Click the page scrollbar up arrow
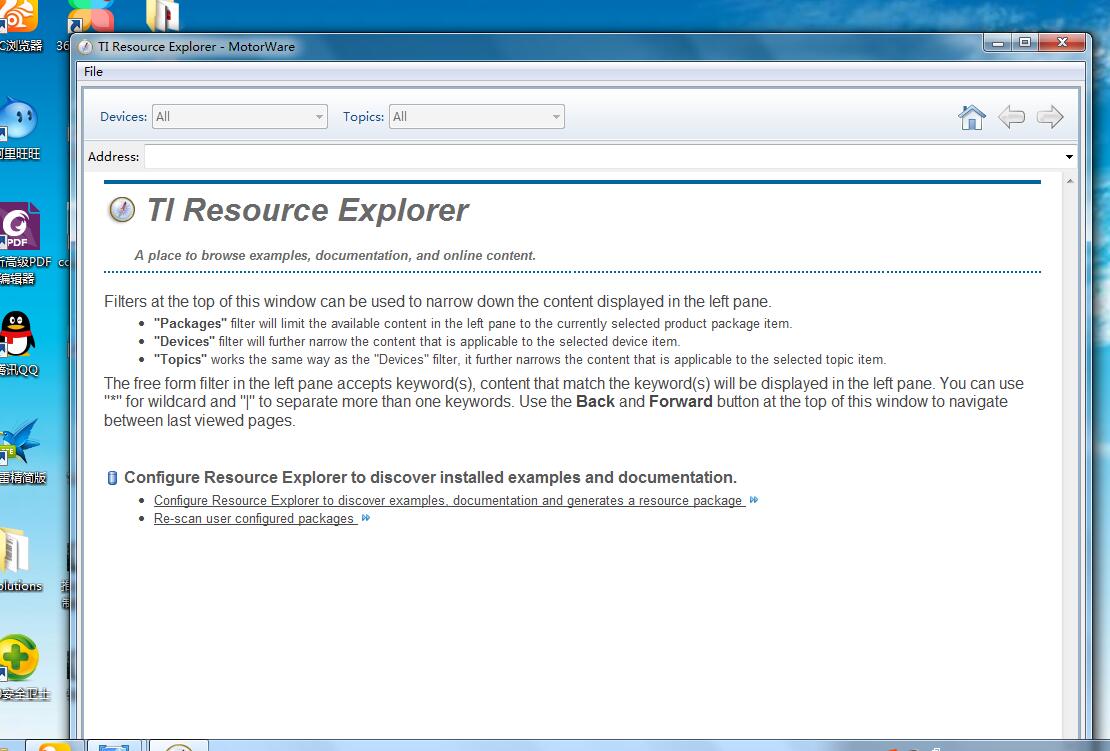This screenshot has width=1110, height=751. tap(1070, 181)
